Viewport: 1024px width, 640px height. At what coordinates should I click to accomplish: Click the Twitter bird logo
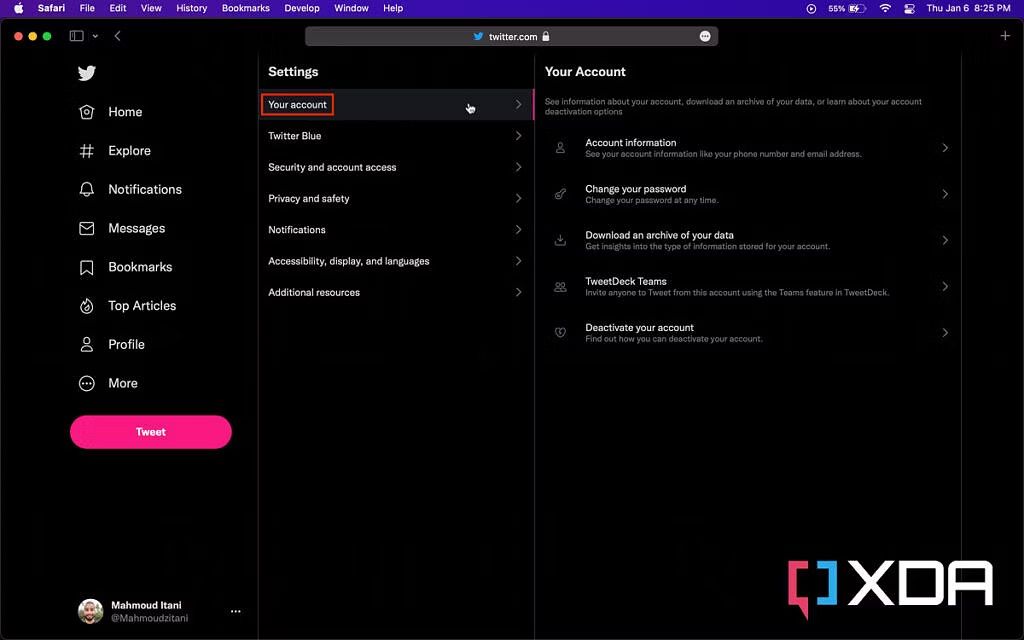[x=87, y=73]
